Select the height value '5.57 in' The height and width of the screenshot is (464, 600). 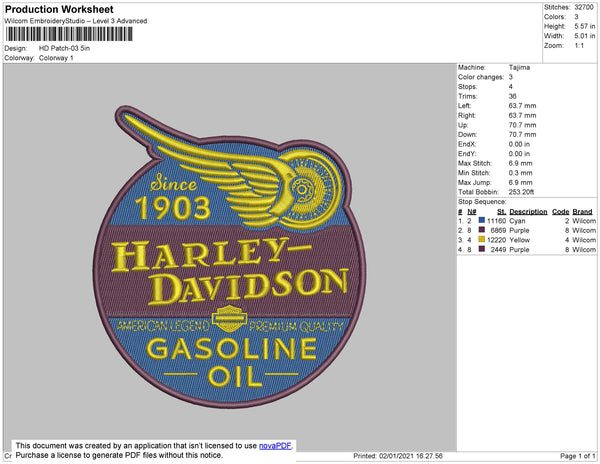(x=585, y=26)
